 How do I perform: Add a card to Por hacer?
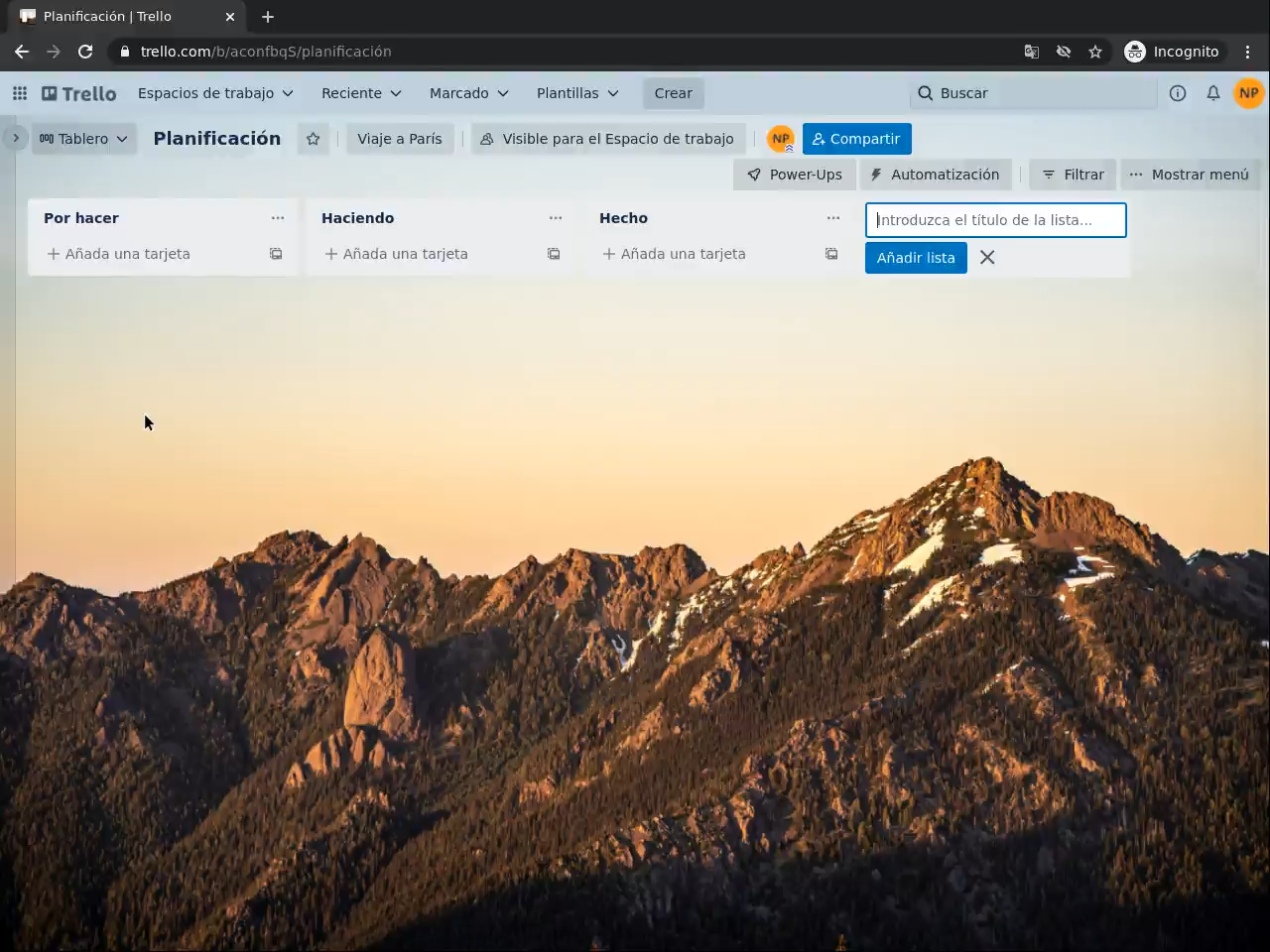coord(149,254)
